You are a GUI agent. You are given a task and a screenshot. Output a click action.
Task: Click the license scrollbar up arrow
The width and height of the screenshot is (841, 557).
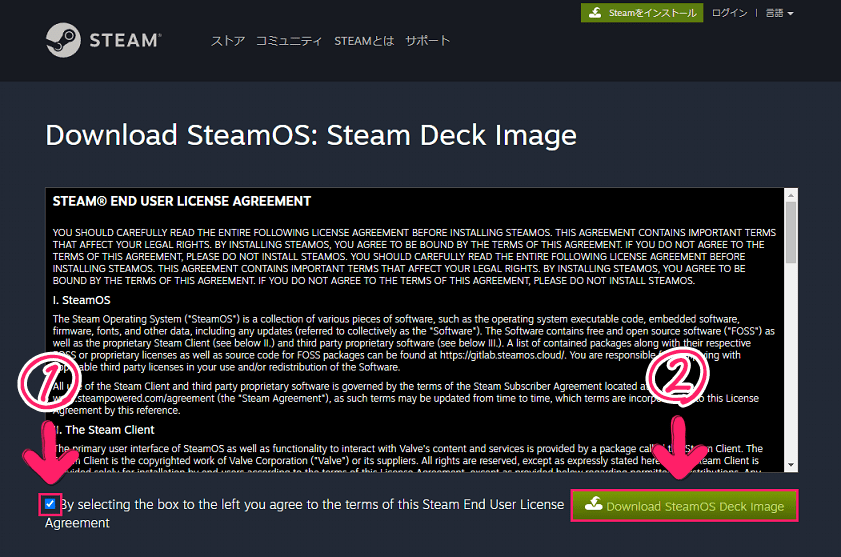[x=791, y=195]
